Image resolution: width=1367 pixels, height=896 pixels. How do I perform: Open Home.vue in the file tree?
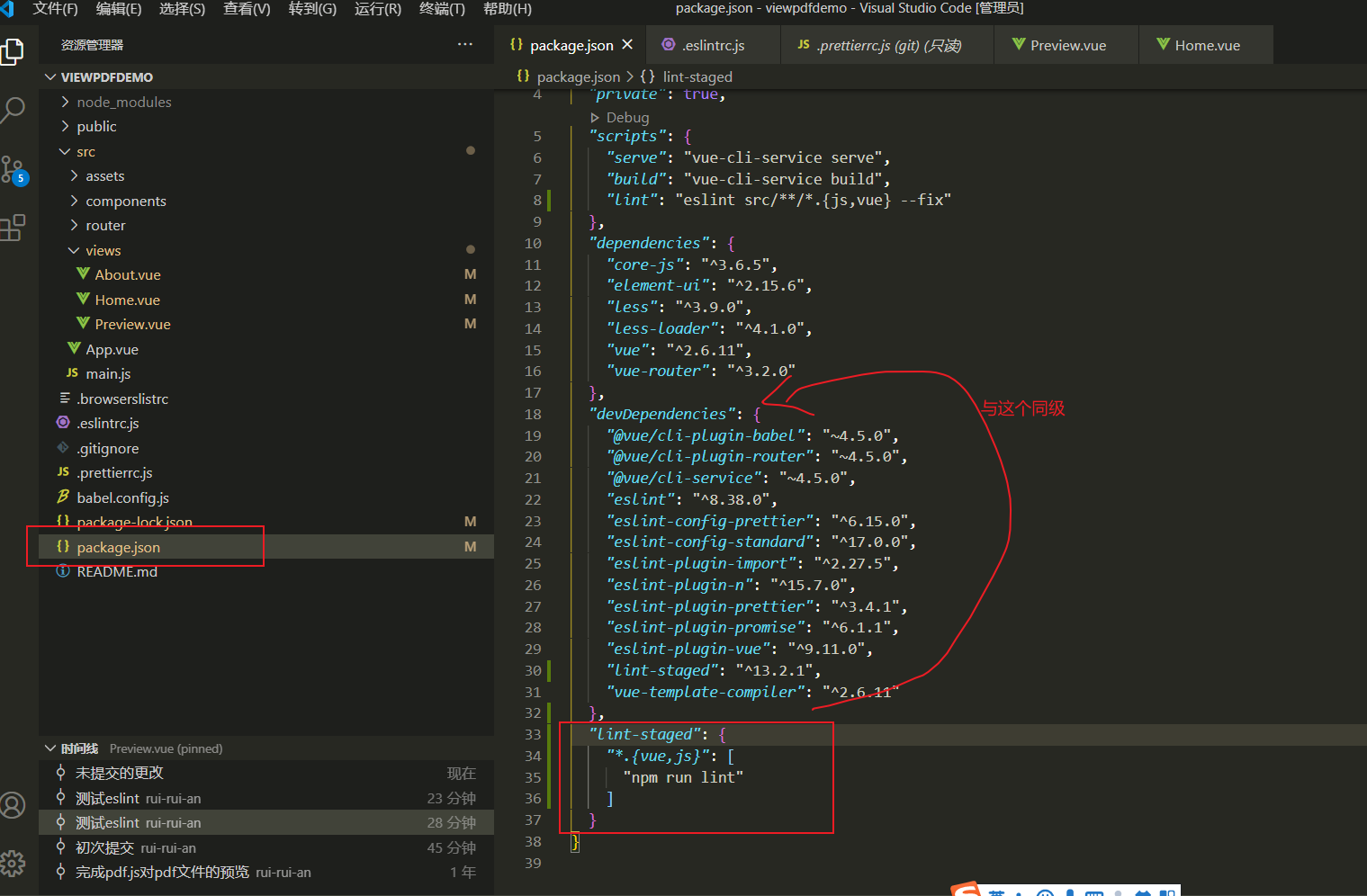pos(266,300)
